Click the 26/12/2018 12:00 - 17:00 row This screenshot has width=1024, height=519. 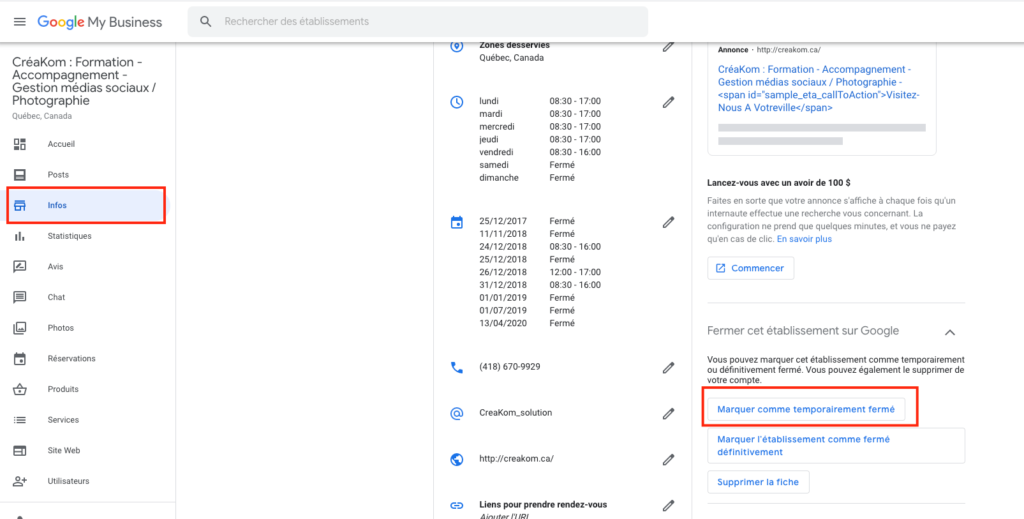[540, 272]
